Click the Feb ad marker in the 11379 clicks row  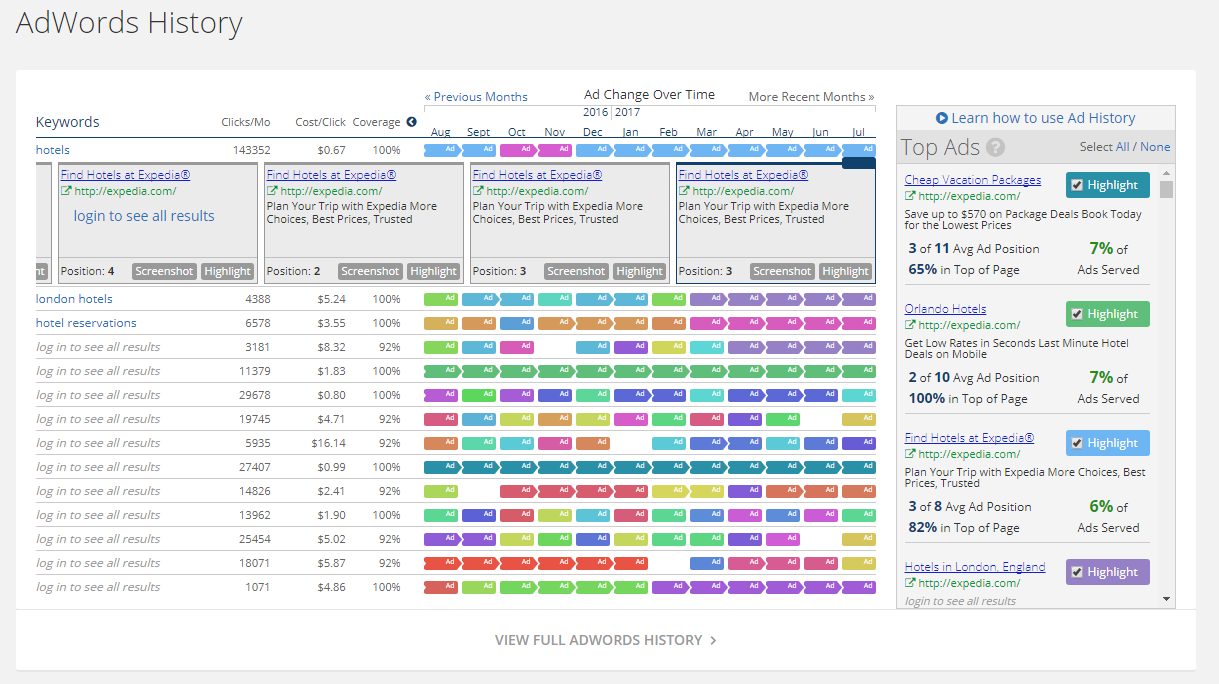coord(671,371)
